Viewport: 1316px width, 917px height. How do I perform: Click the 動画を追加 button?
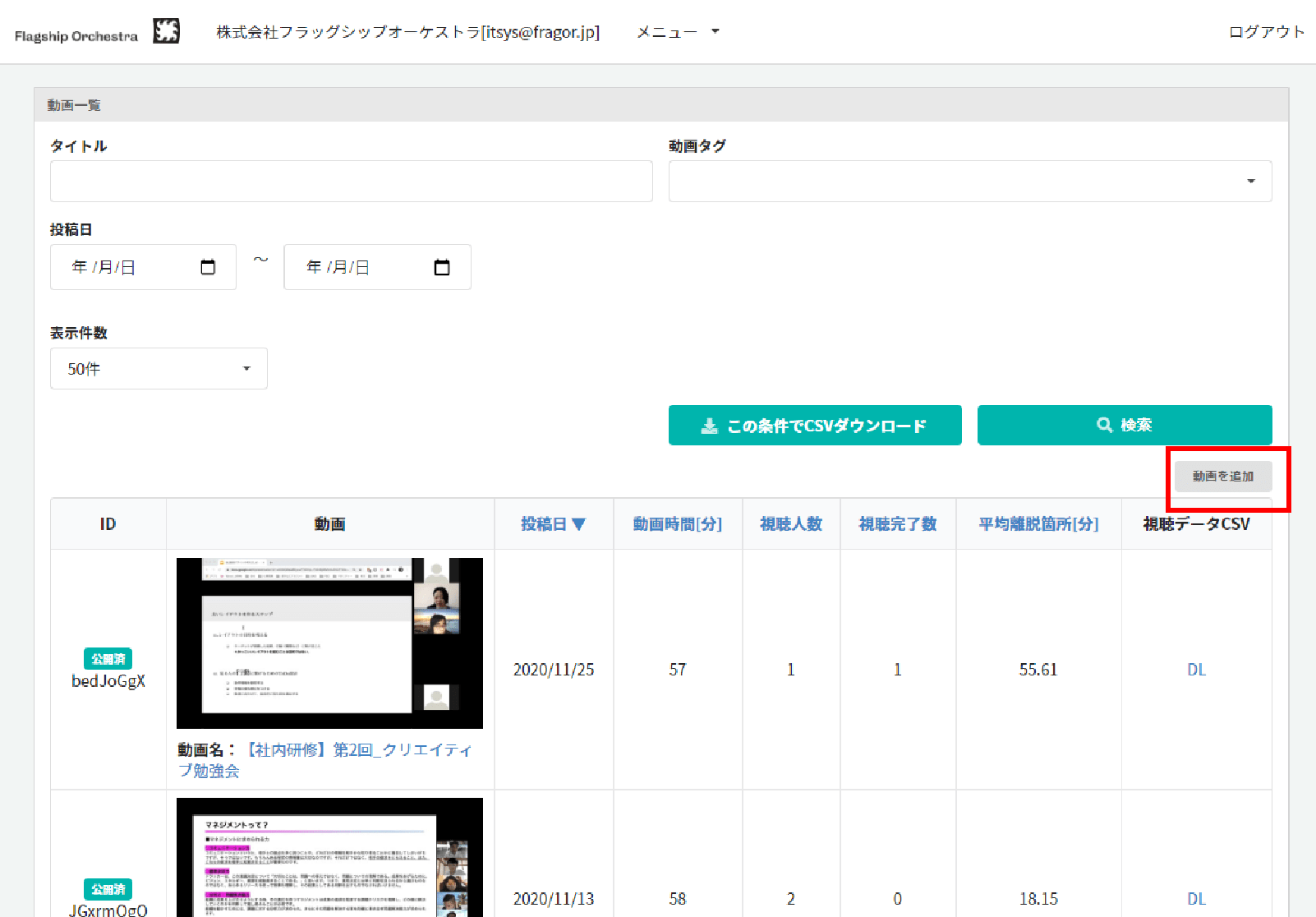pos(1222,477)
